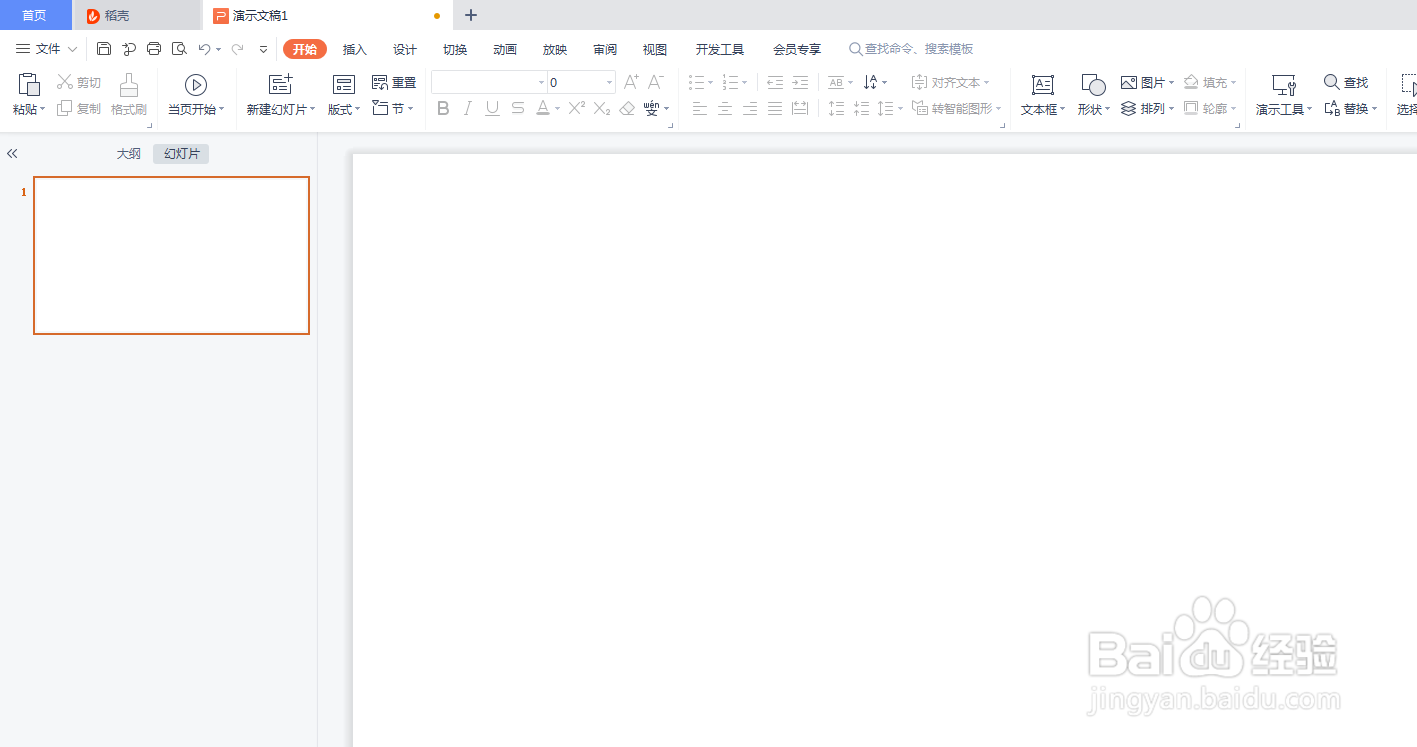This screenshot has width=1417, height=747.
Task: Click the Reset (重置) button
Action: pos(394,82)
